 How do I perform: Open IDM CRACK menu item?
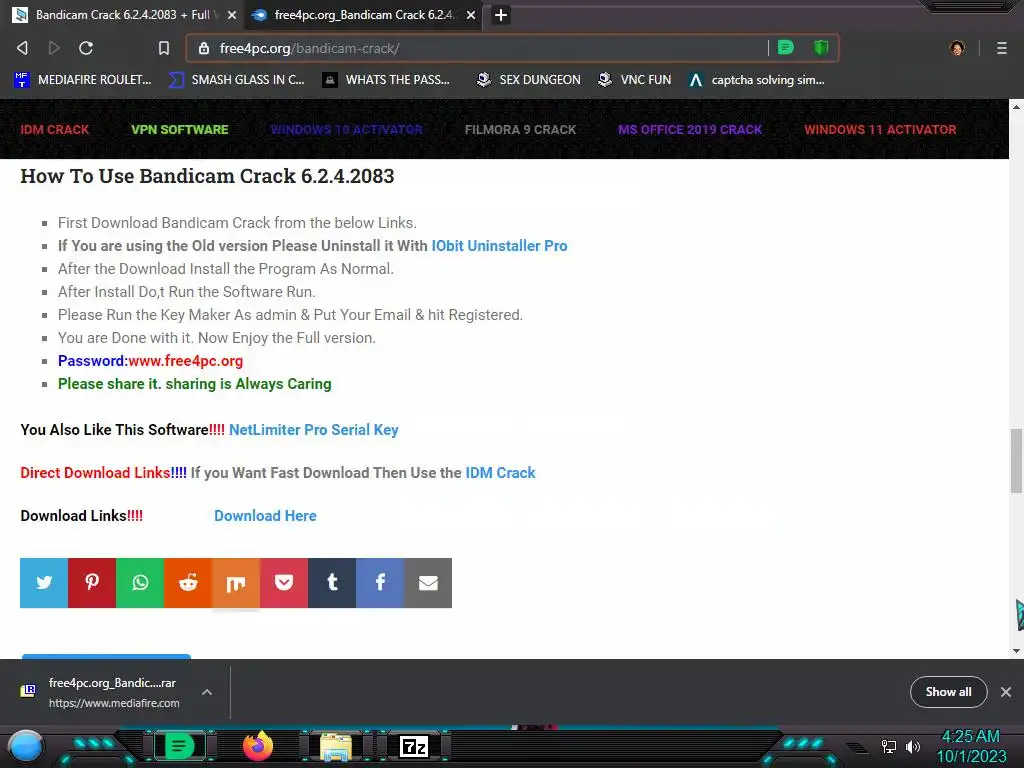[54, 129]
